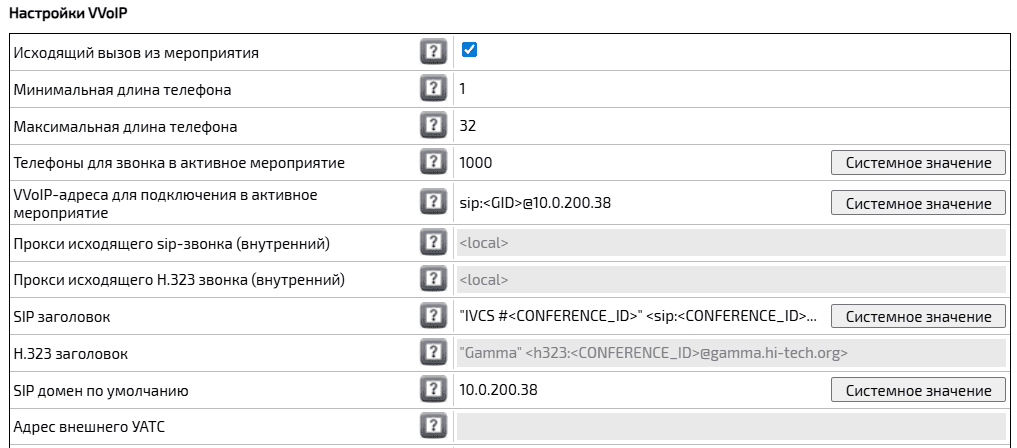Click the SIP домен по умолчанию field
Viewport: 1017px width, 448px height.
pos(641,390)
